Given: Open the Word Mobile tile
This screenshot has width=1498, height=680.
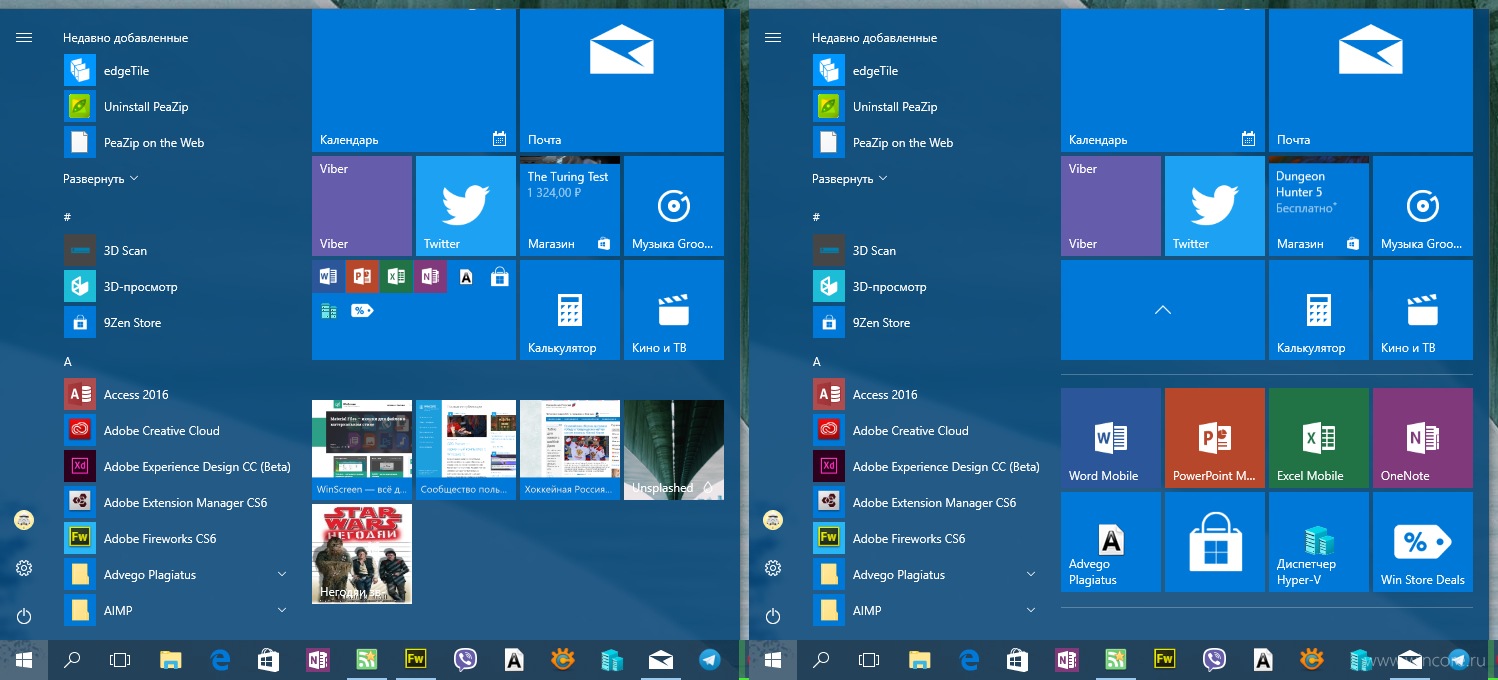Looking at the screenshot, I should pyautogui.click(x=1111, y=438).
